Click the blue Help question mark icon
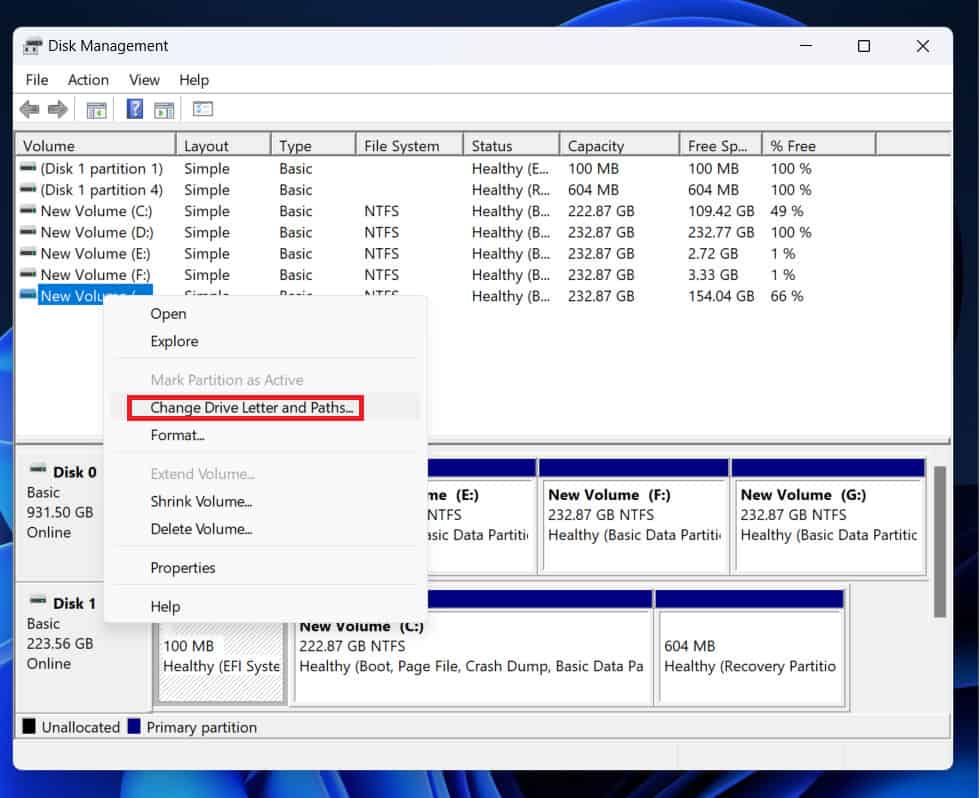 tap(135, 109)
